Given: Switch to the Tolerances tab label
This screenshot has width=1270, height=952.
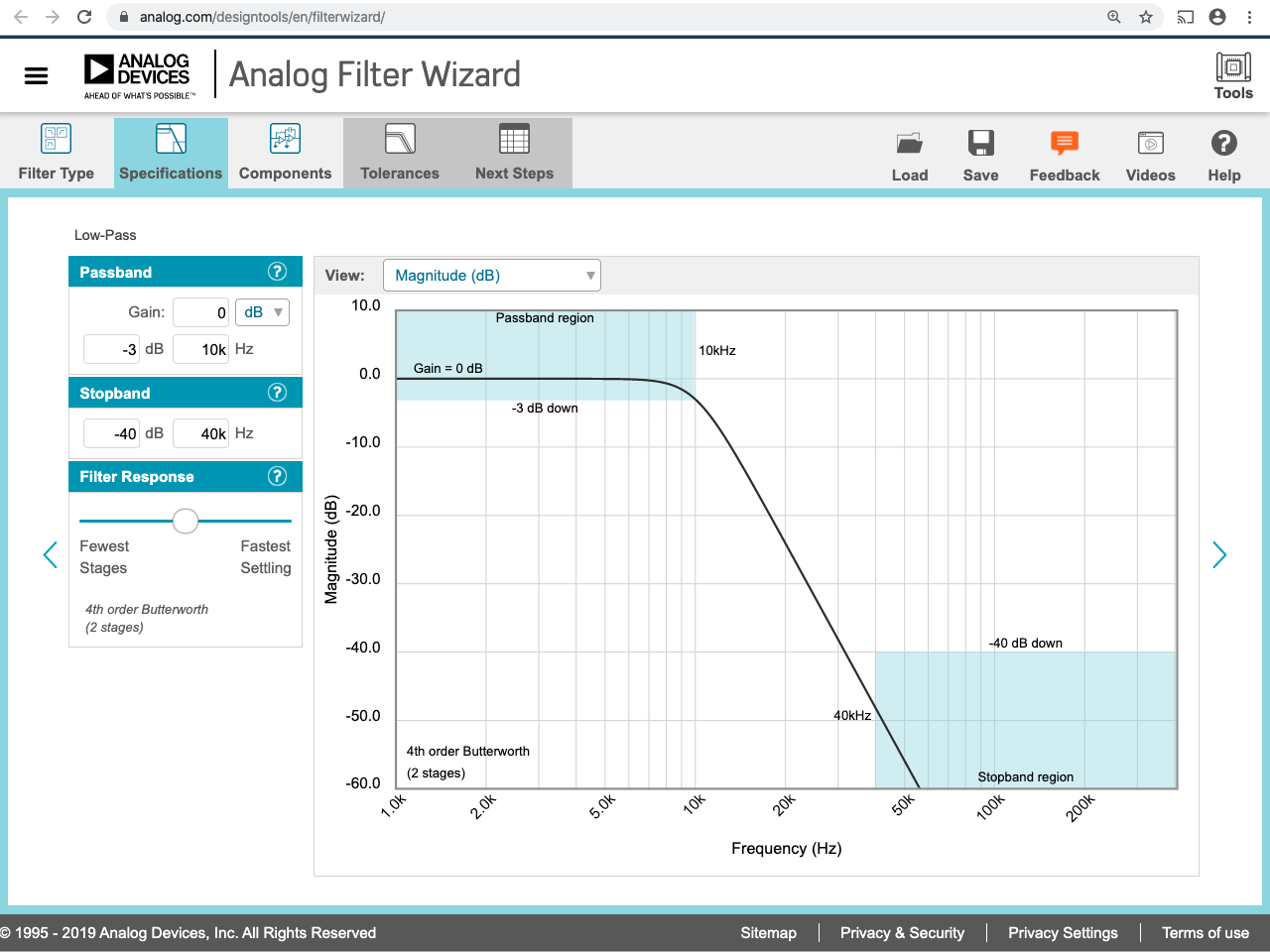Looking at the screenshot, I should (x=400, y=174).
